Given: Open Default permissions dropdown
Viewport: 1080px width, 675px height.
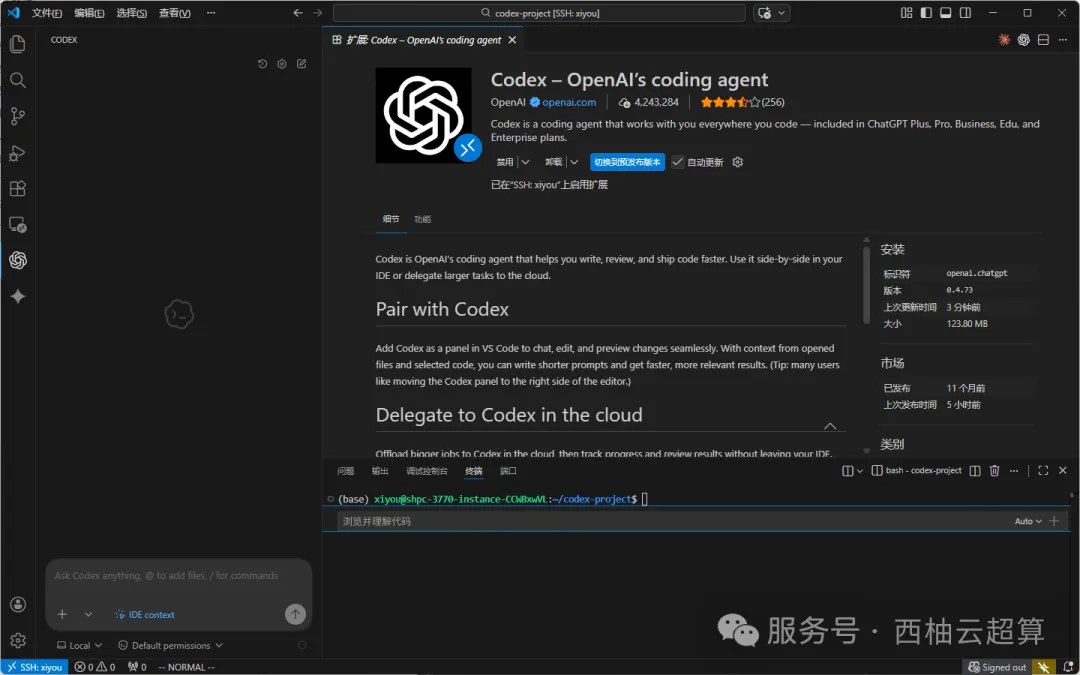Looking at the screenshot, I should click(x=171, y=645).
